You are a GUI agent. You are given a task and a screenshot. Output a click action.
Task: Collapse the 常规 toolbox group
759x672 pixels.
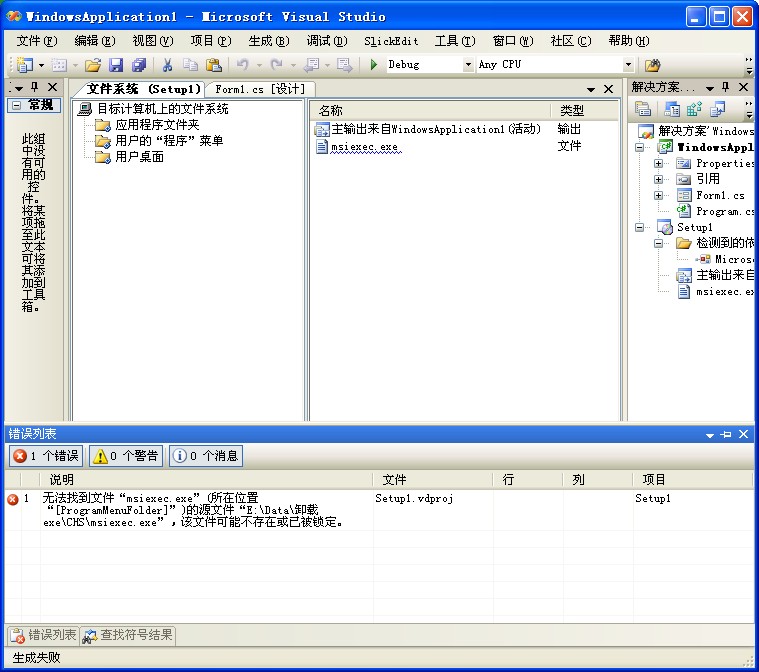16,105
